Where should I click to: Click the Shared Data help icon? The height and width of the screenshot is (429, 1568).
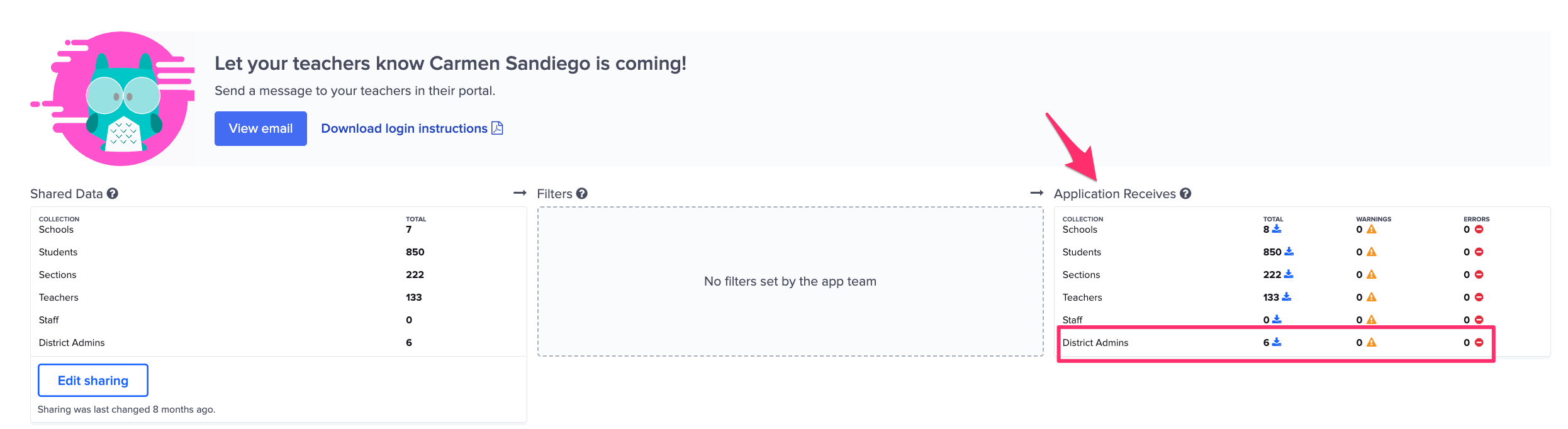[112, 194]
